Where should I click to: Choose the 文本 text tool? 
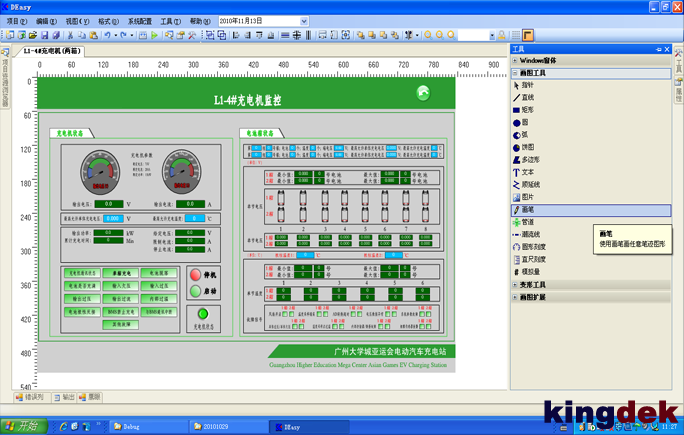tap(527, 172)
